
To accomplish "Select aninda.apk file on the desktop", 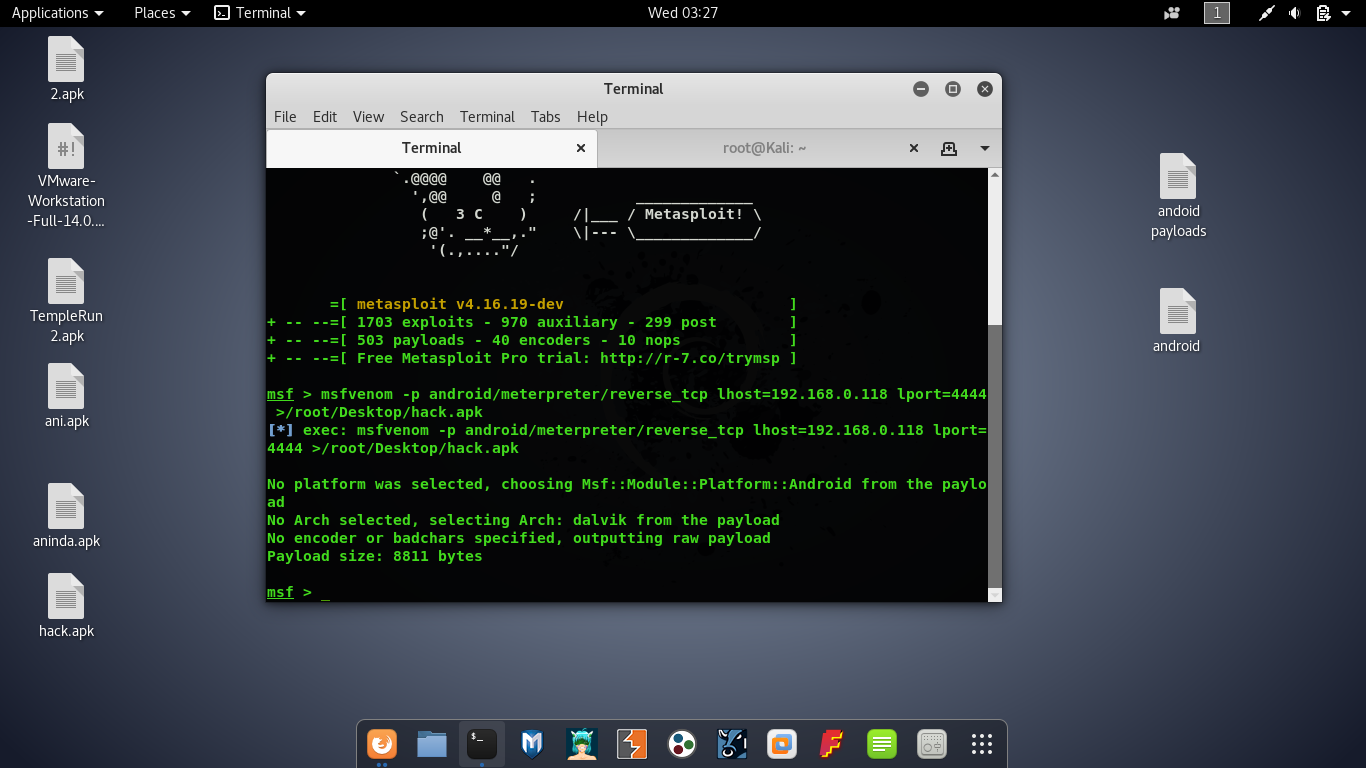I will pyautogui.click(x=67, y=516).
